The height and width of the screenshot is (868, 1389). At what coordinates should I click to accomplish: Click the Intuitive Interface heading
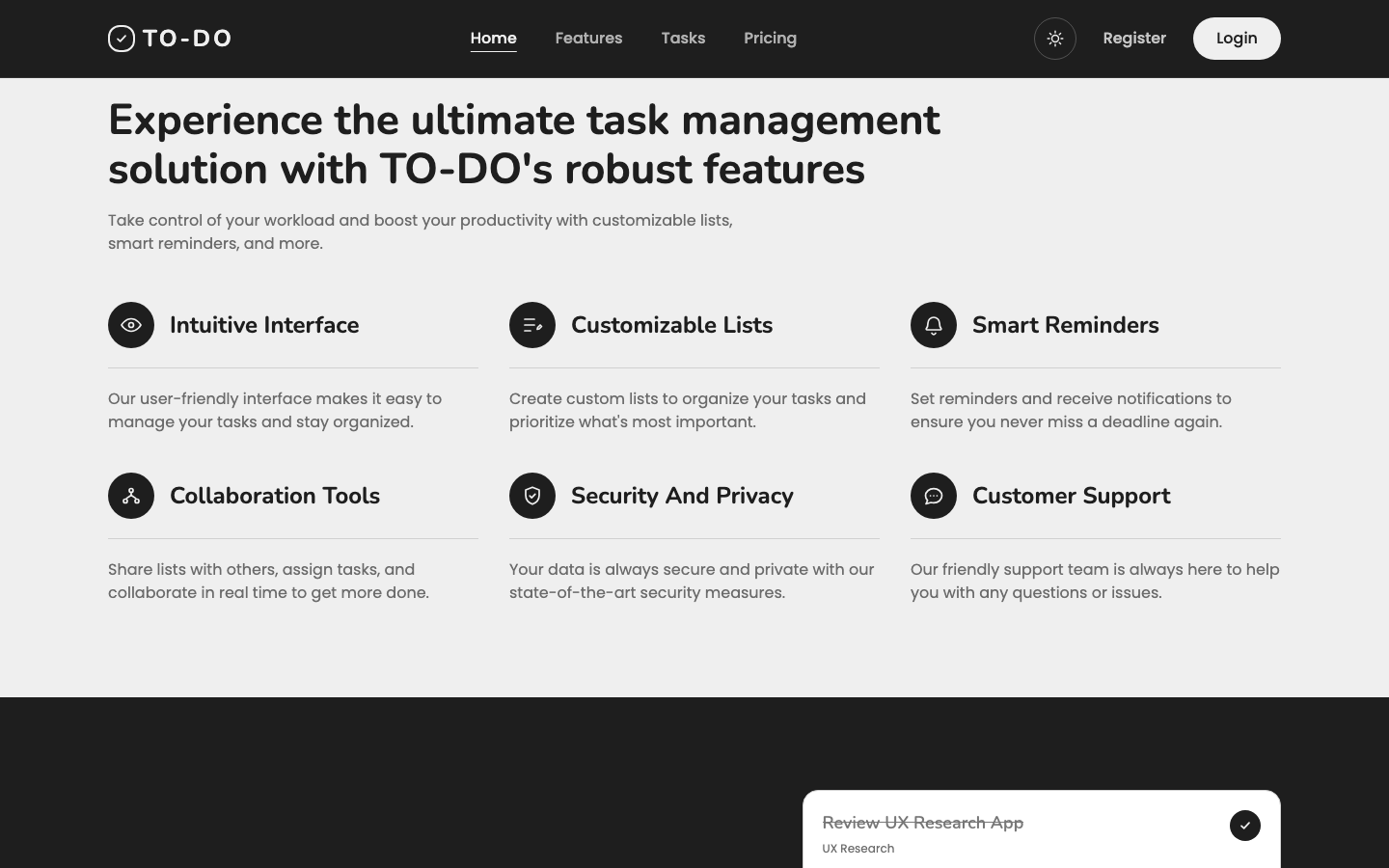tap(264, 325)
